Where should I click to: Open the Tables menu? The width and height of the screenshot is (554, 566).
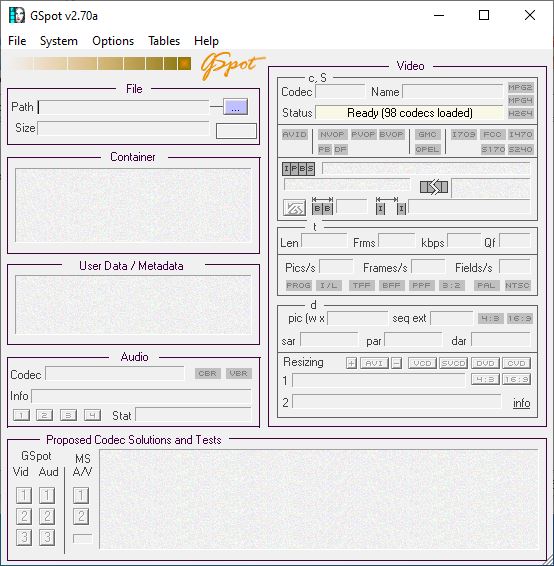point(164,41)
